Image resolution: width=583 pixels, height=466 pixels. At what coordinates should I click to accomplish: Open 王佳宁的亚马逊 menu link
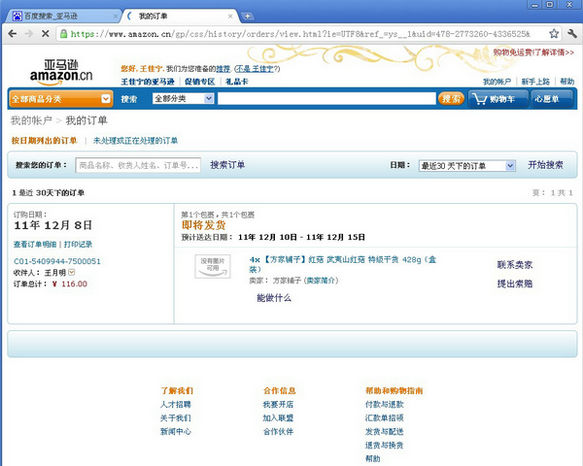(x=148, y=81)
